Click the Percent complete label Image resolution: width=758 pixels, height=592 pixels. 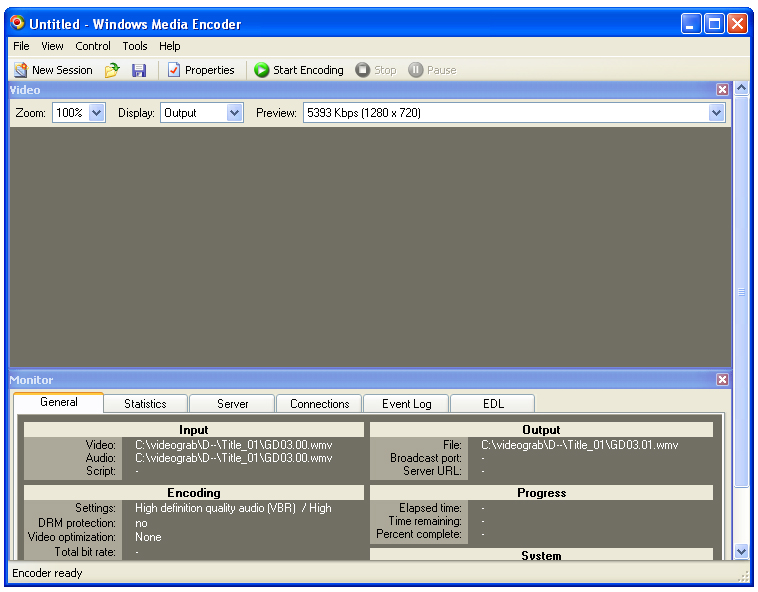point(419,534)
